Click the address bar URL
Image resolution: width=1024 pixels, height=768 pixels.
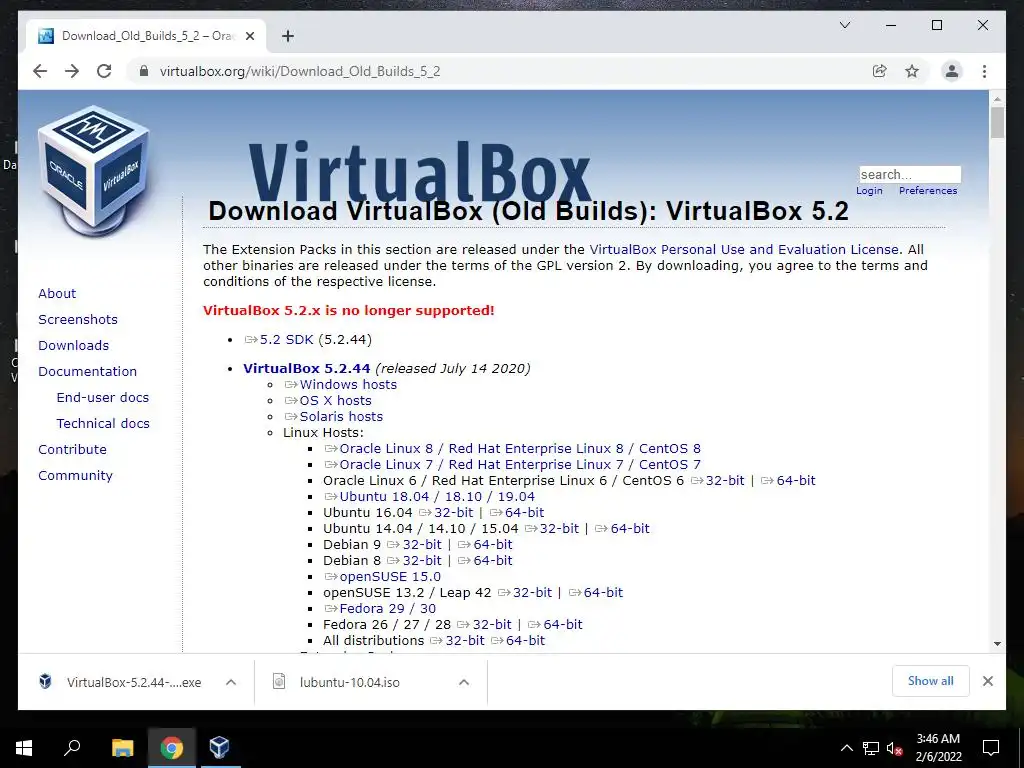(300, 71)
